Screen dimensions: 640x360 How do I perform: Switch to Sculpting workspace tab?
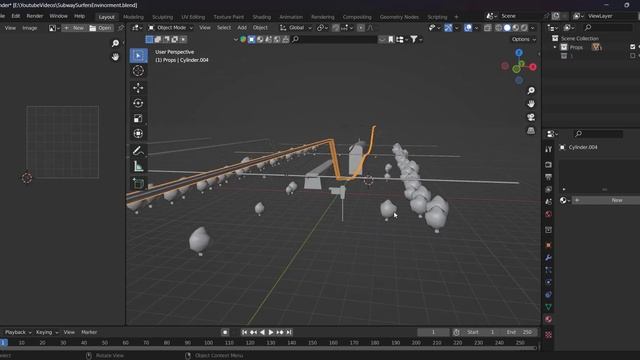pyautogui.click(x=162, y=17)
